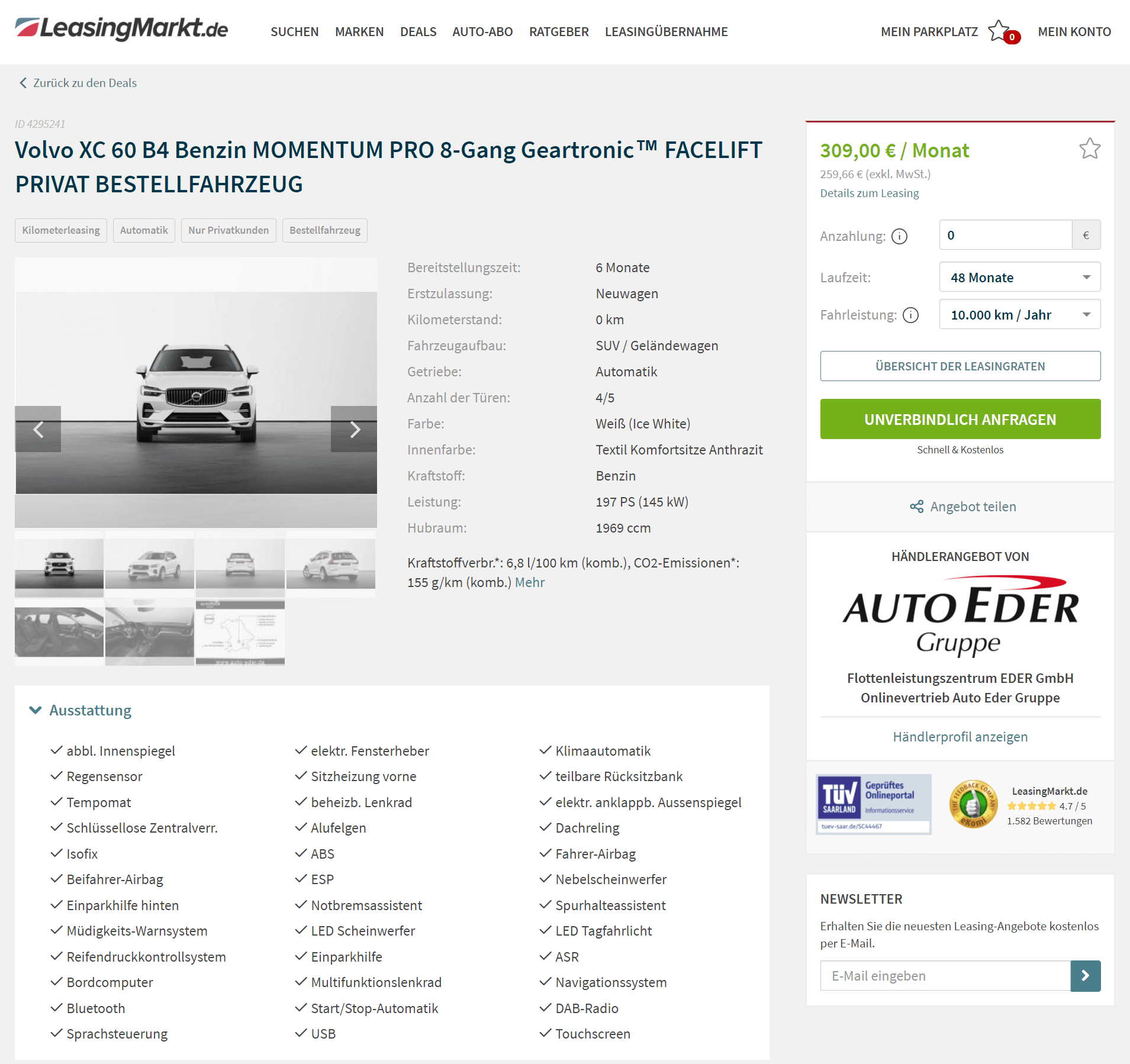
Task: Open the DEALS menu
Action: pos(418,32)
